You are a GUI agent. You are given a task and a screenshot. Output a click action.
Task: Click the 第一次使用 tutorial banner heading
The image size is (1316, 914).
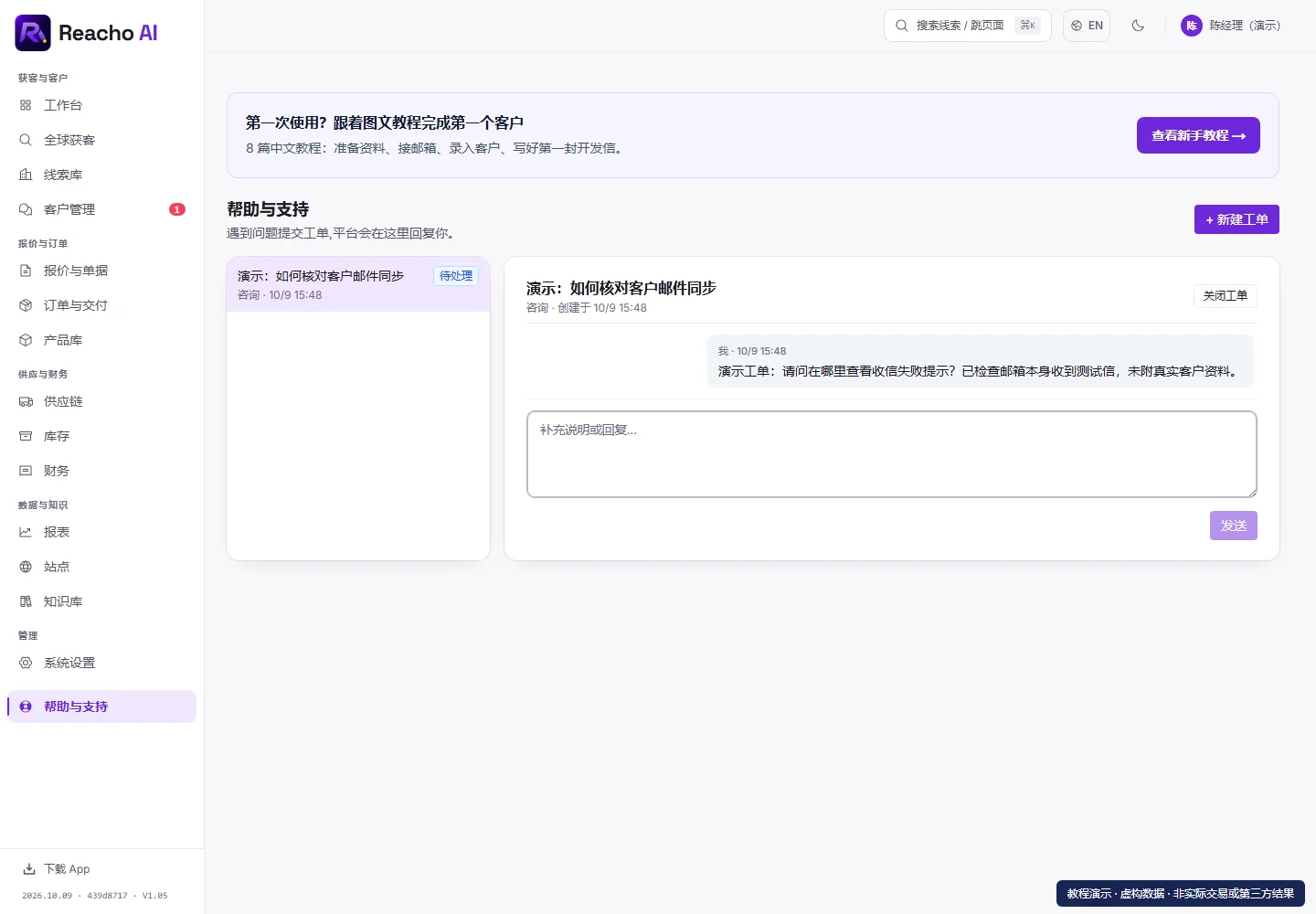point(385,122)
